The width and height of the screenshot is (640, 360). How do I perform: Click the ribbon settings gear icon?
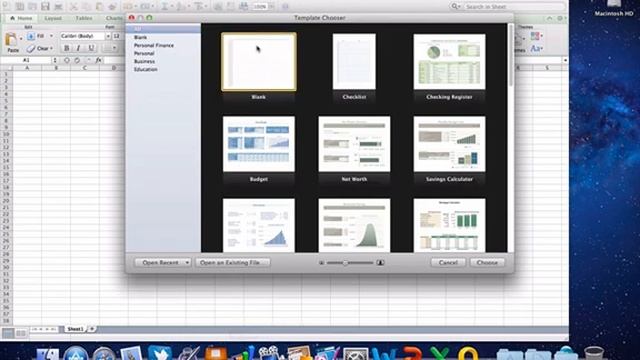tap(560, 18)
